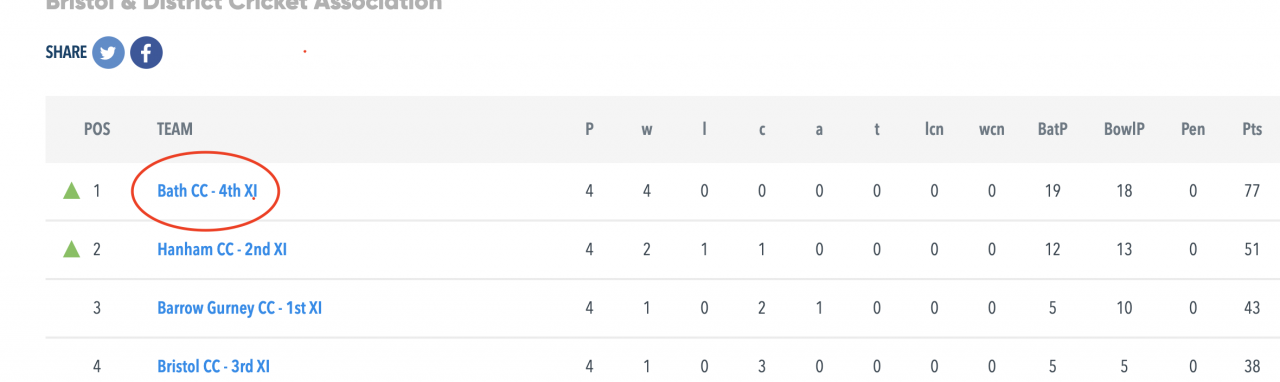Click the SHARE label
The width and height of the screenshot is (1280, 382).
point(66,53)
